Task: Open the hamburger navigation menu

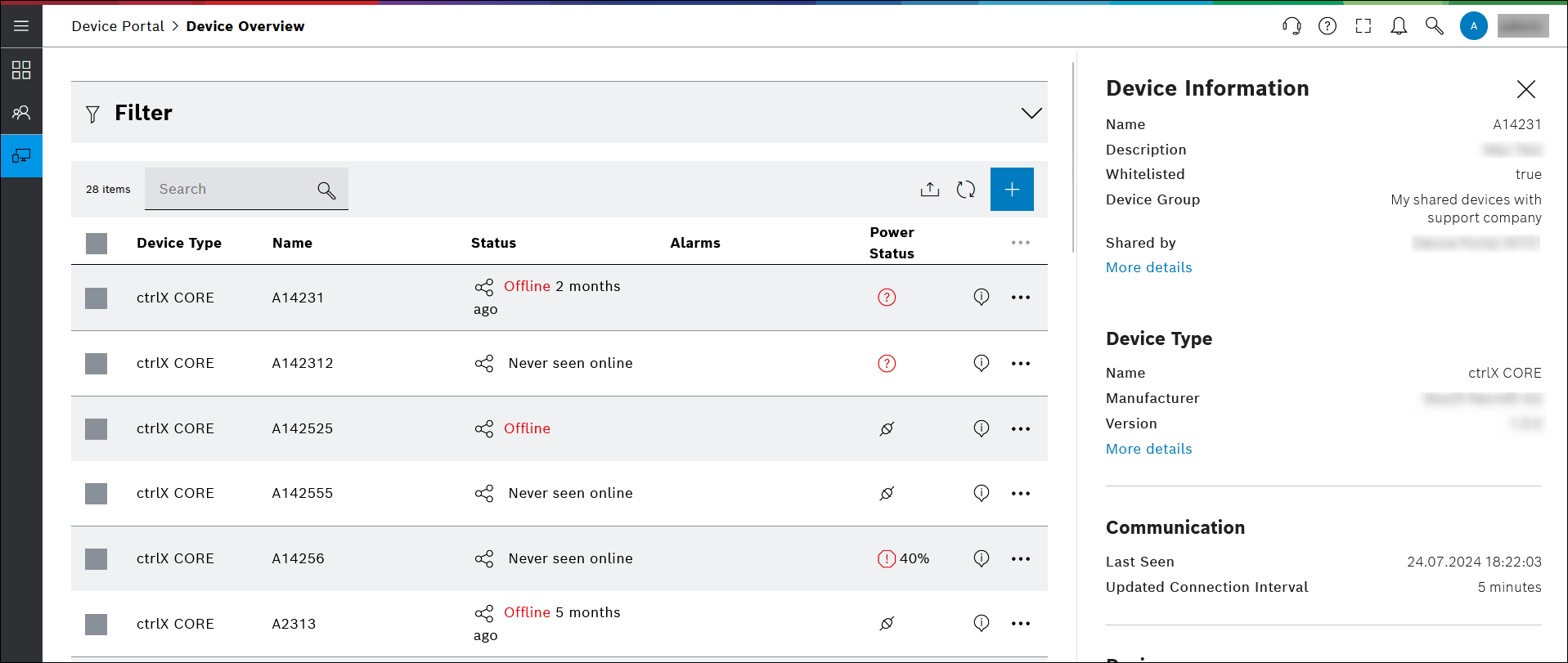Action: [21, 26]
